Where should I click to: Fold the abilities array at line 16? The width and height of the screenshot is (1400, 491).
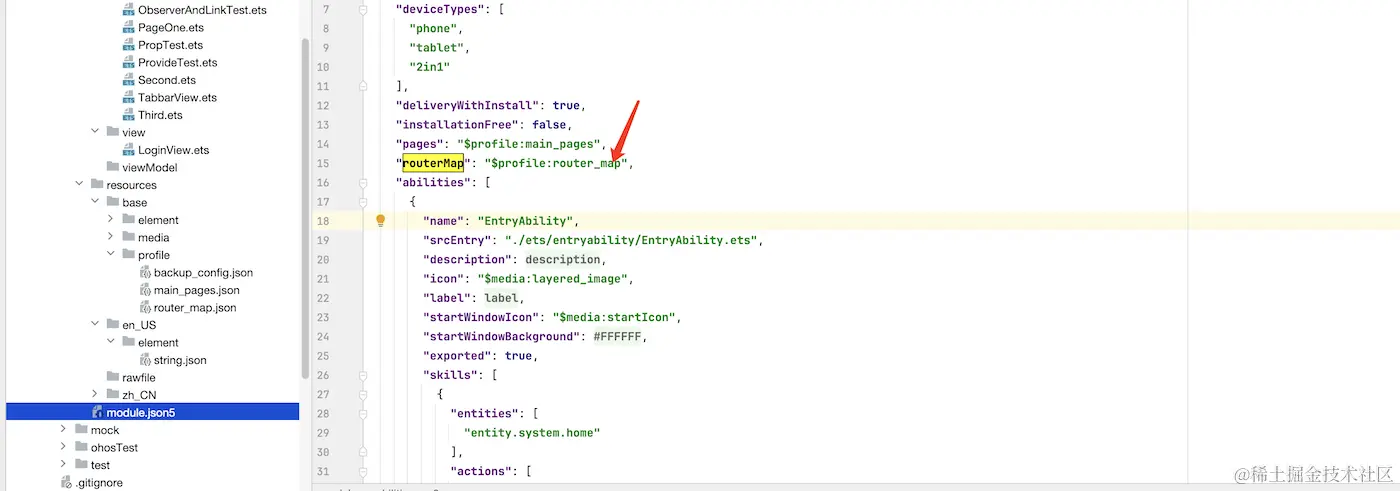(362, 182)
